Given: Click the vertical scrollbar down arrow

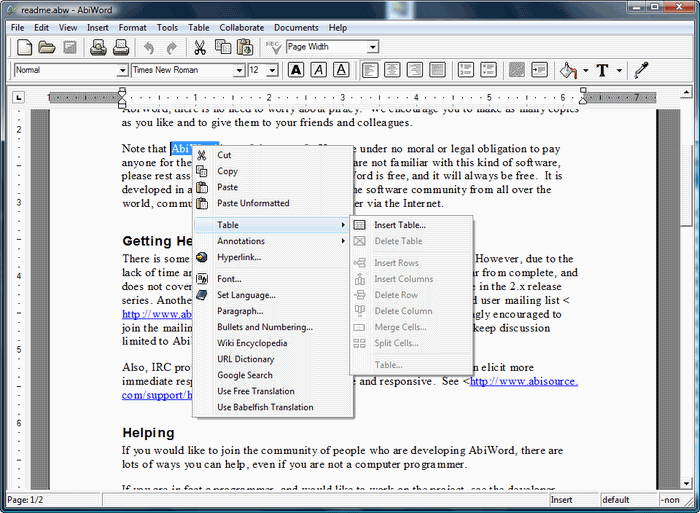Looking at the screenshot, I should coord(686,483).
